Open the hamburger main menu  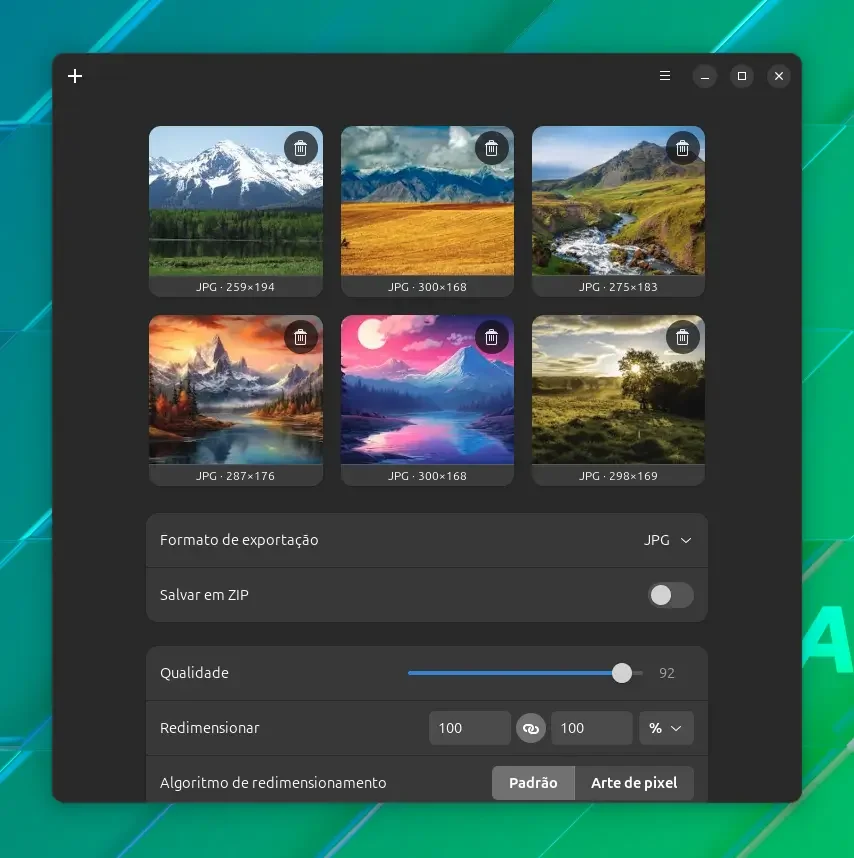click(665, 76)
